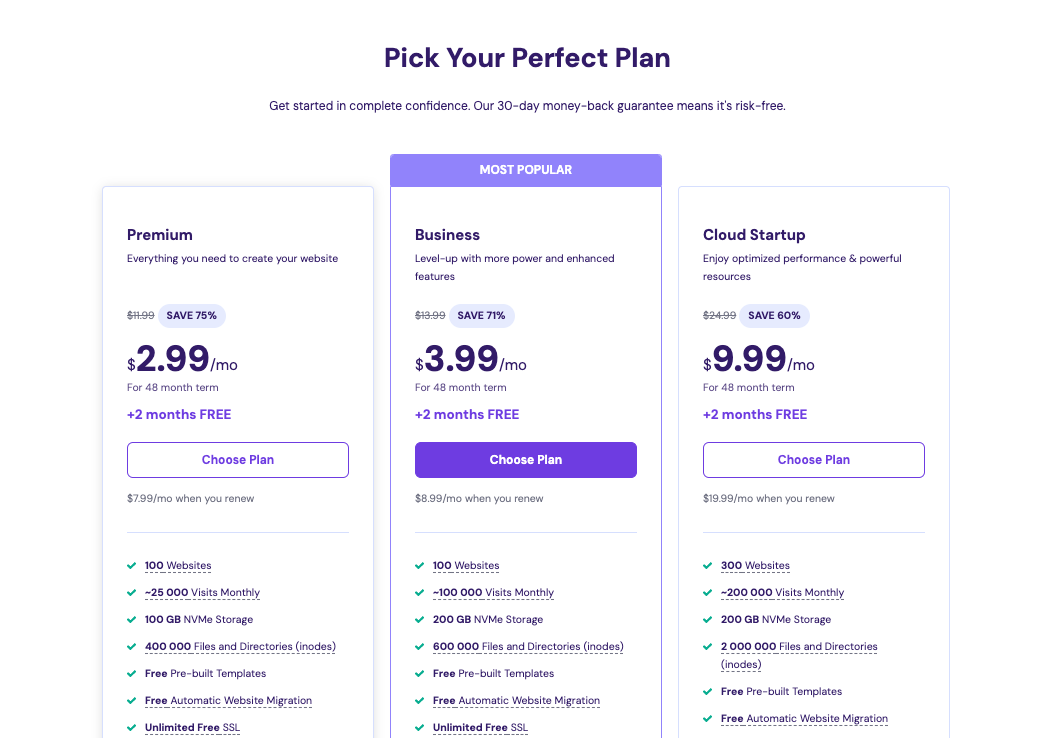Click the checkmark next to Unlimited Free SSL in Business
Viewport: 1060px width, 738px height.
(x=419, y=727)
